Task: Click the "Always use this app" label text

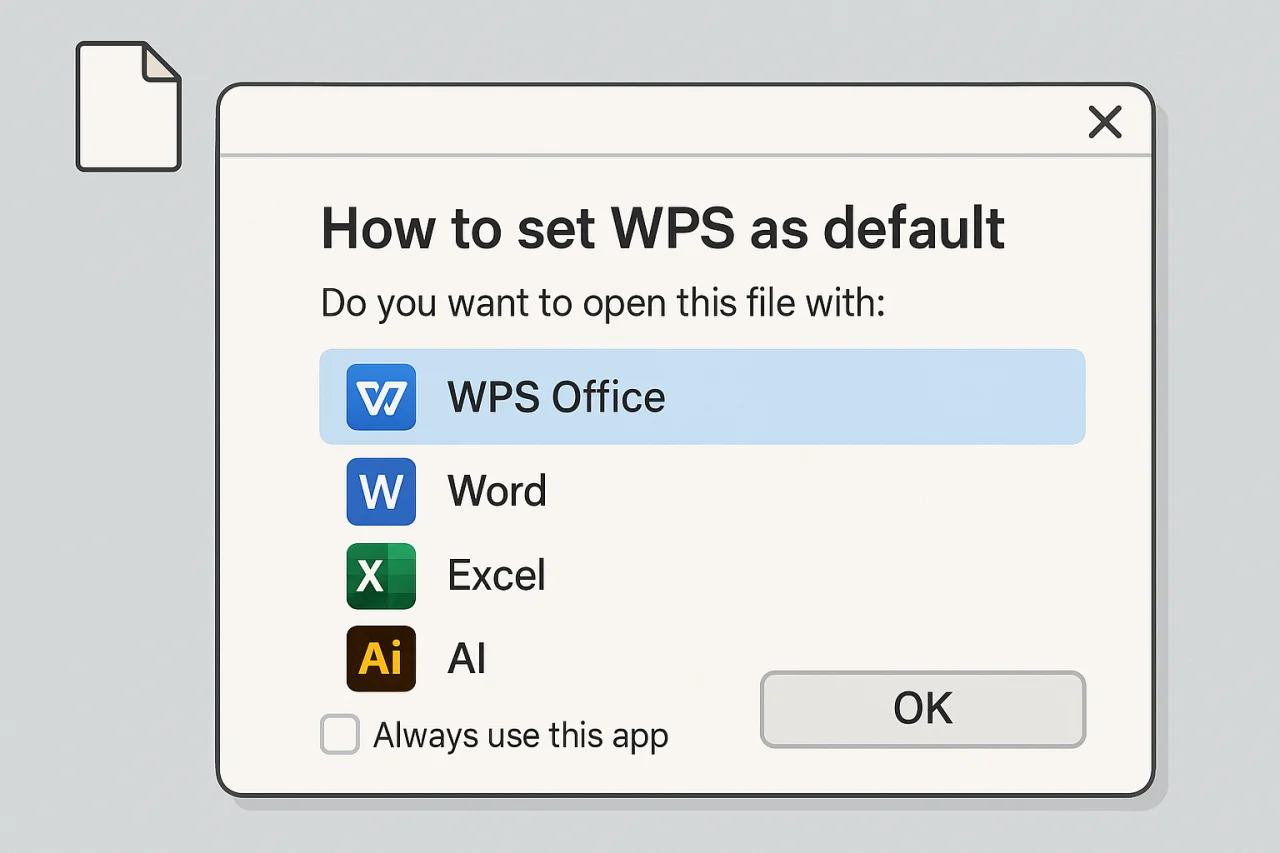Action: click(520, 736)
